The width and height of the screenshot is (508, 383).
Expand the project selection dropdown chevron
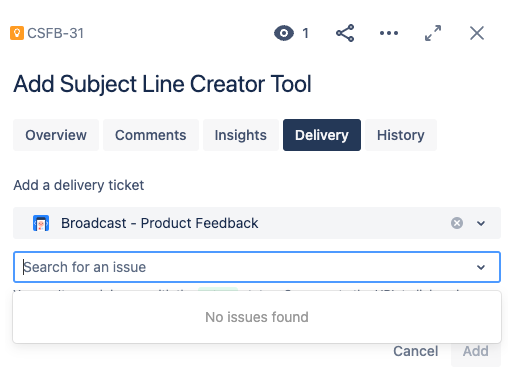(x=481, y=223)
